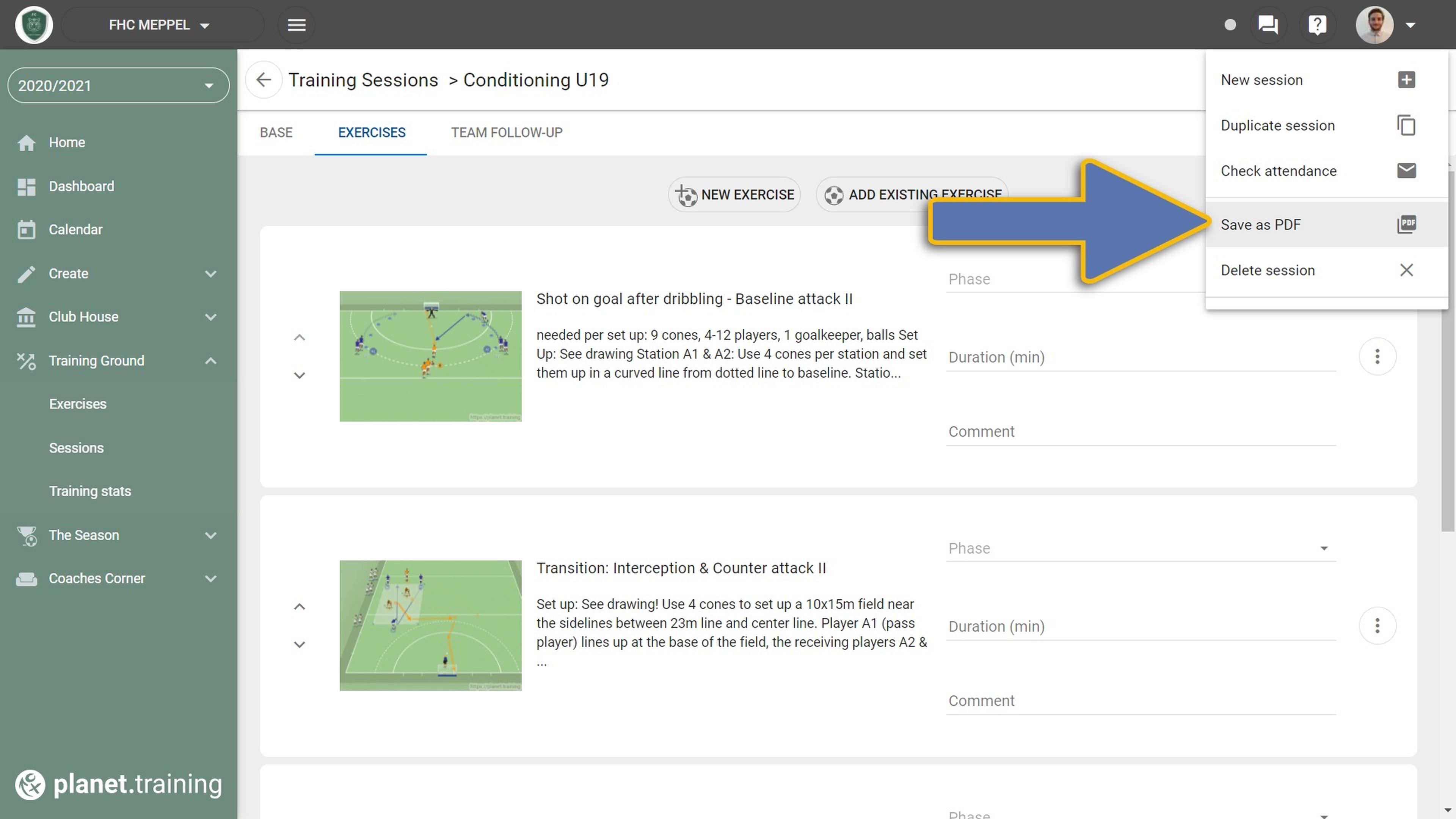This screenshot has height=819, width=1456.
Task: Collapse the Training Ground section
Action: coord(118,361)
